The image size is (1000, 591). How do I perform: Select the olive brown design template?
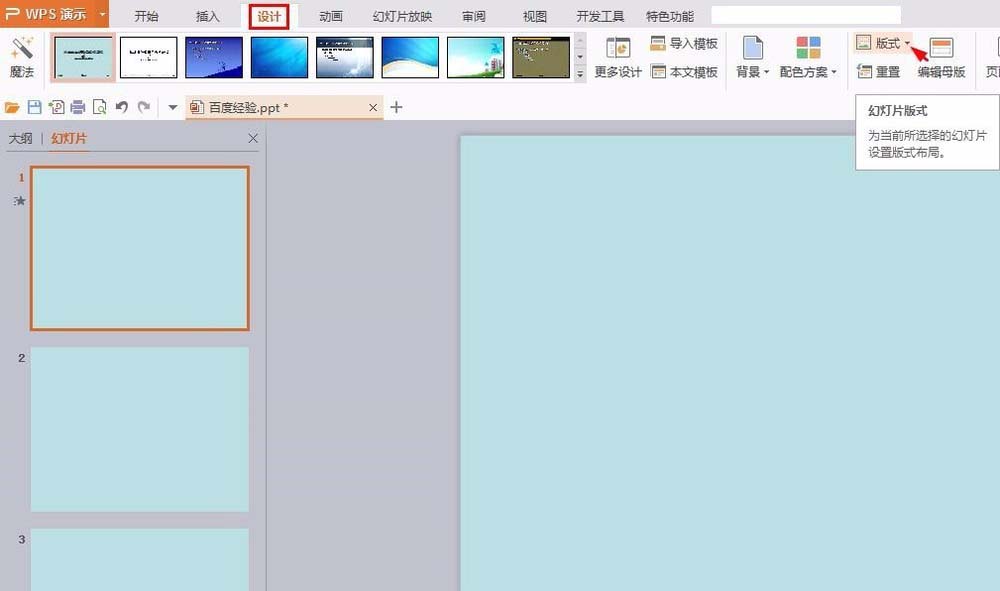coord(541,57)
